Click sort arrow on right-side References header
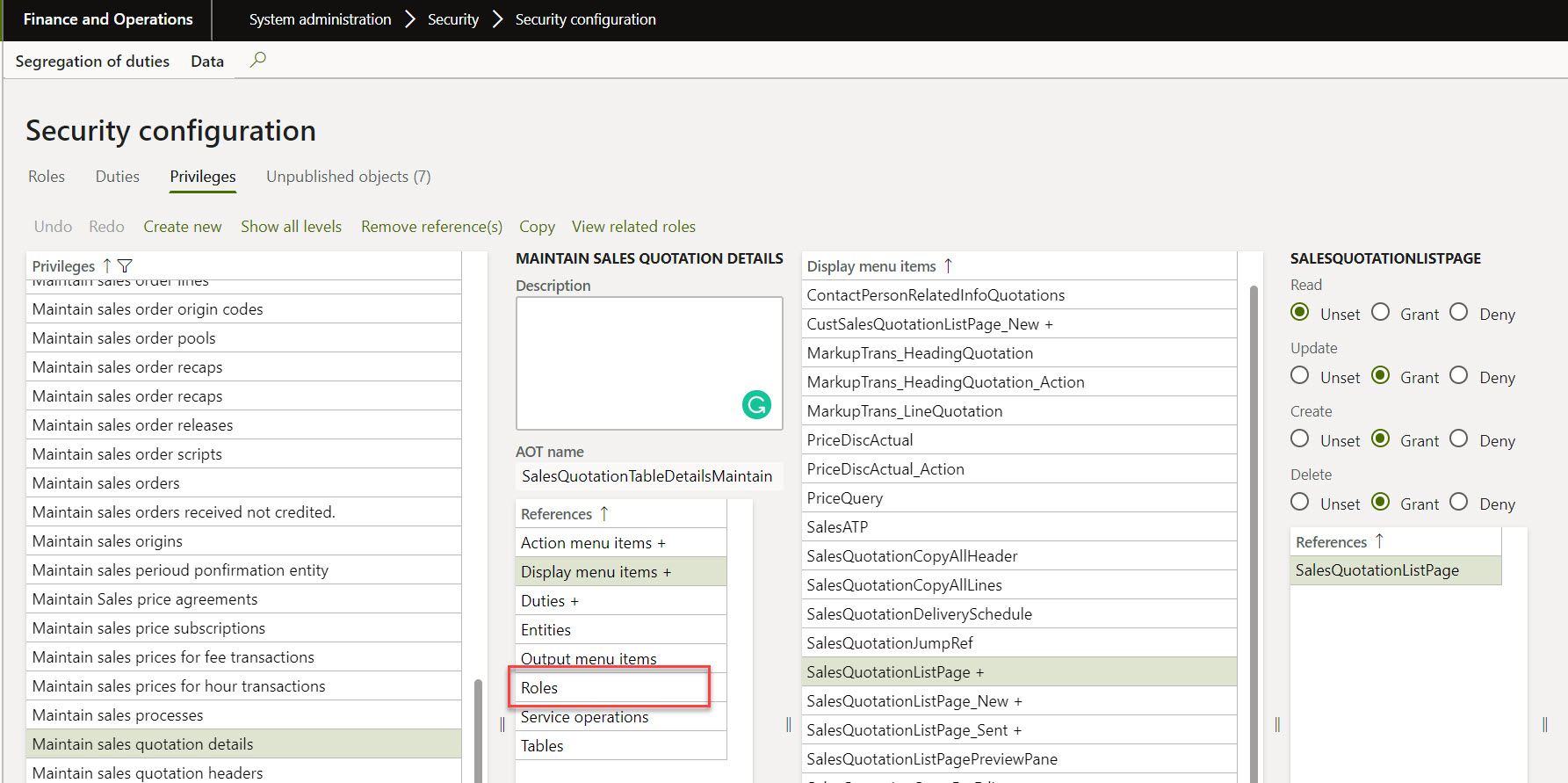The height and width of the screenshot is (783, 1568). [1379, 541]
